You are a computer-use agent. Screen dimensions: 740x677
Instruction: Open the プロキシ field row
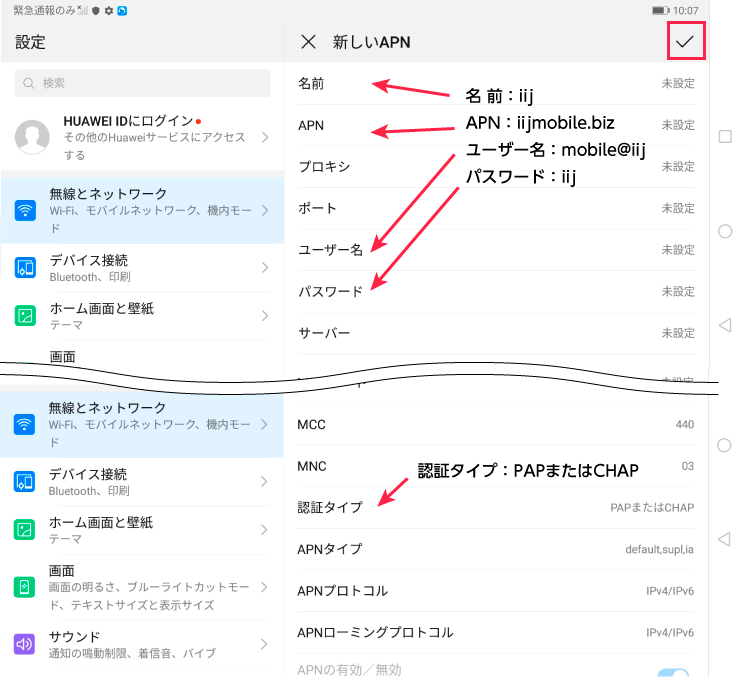(x=496, y=167)
